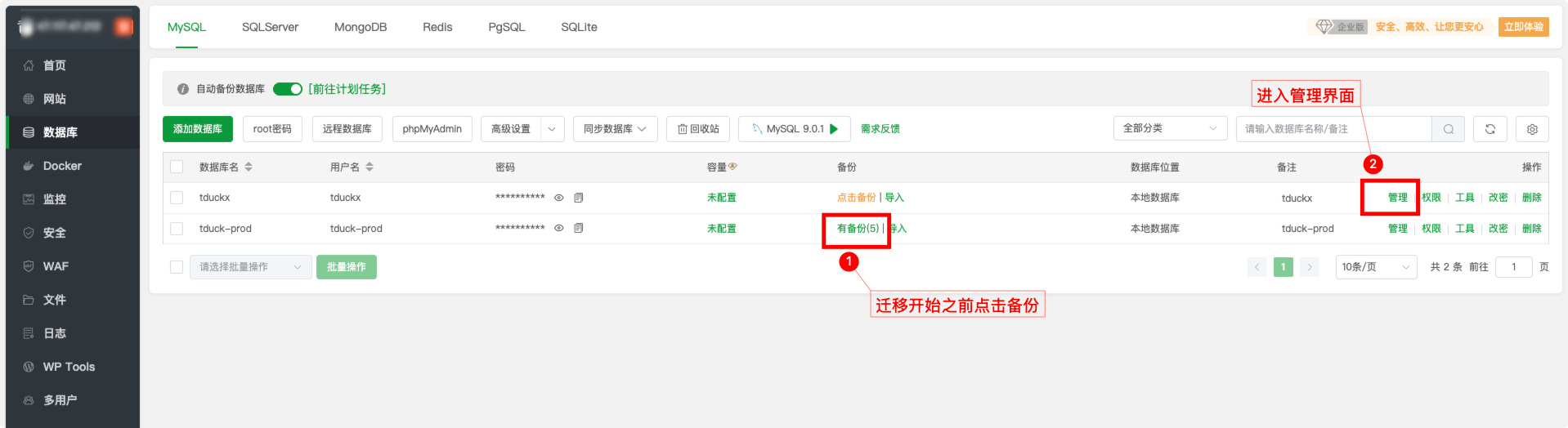
Task: Click the root密码 button
Action: point(272,129)
